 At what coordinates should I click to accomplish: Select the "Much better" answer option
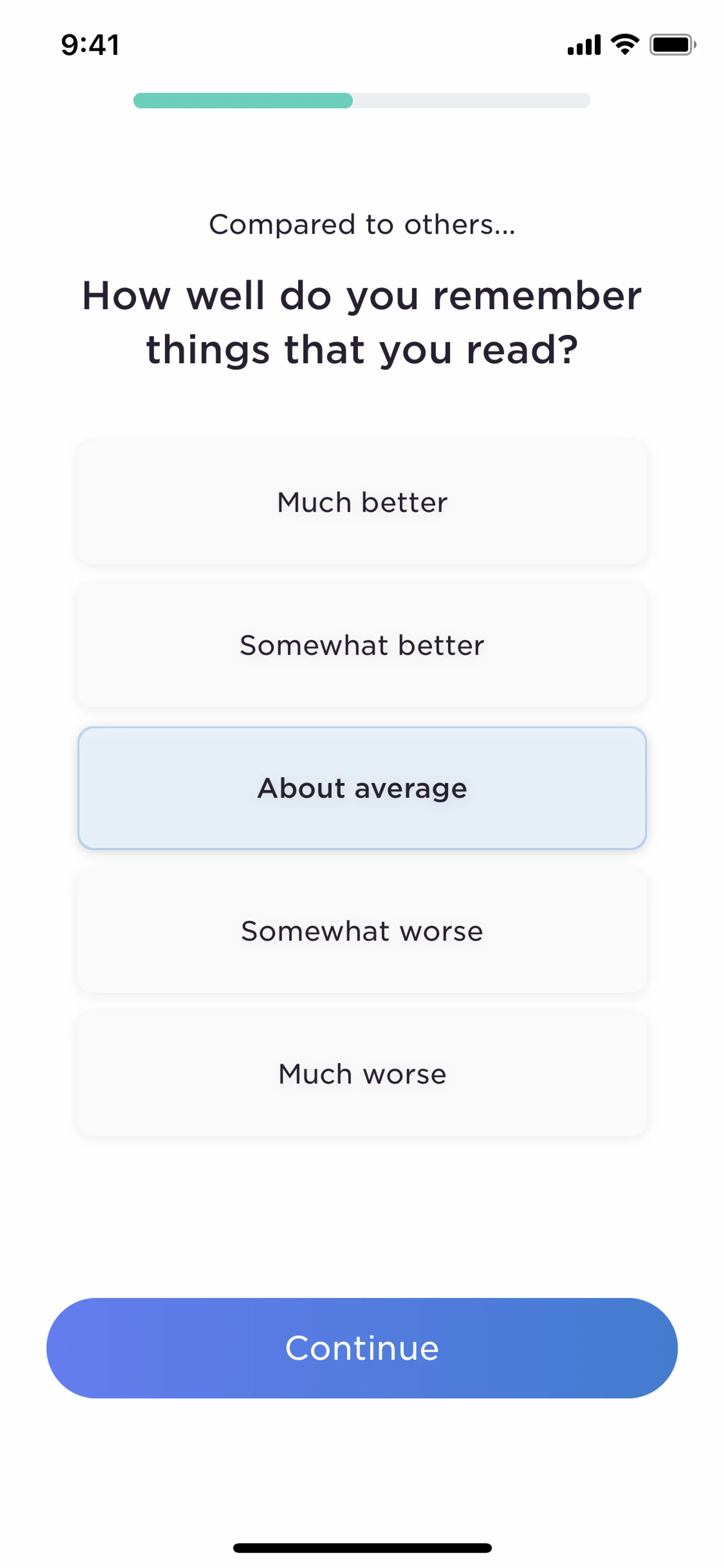click(362, 503)
